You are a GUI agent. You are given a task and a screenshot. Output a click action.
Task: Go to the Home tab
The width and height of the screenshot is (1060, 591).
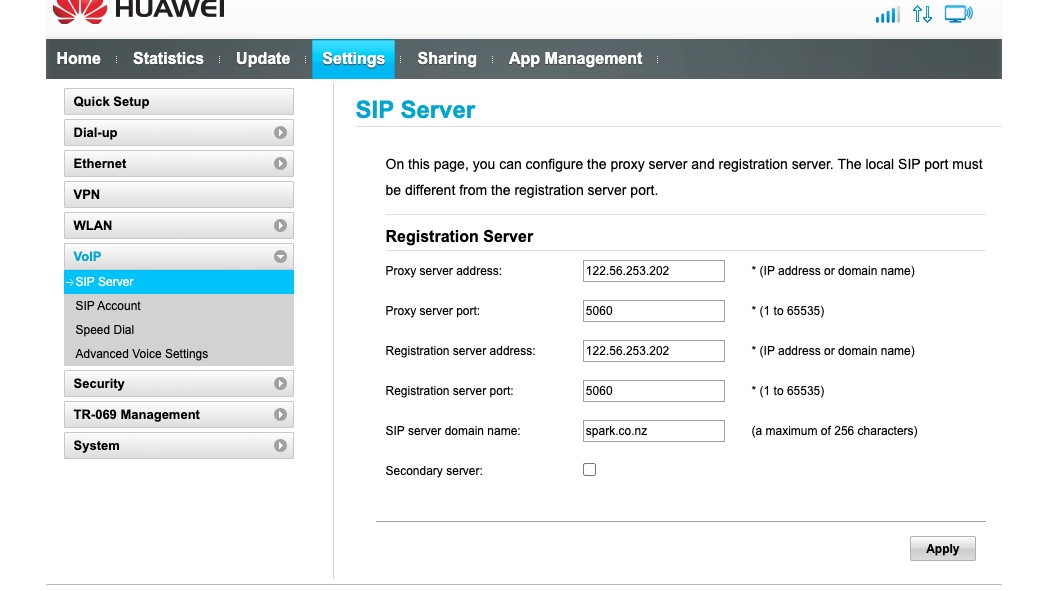point(78,59)
